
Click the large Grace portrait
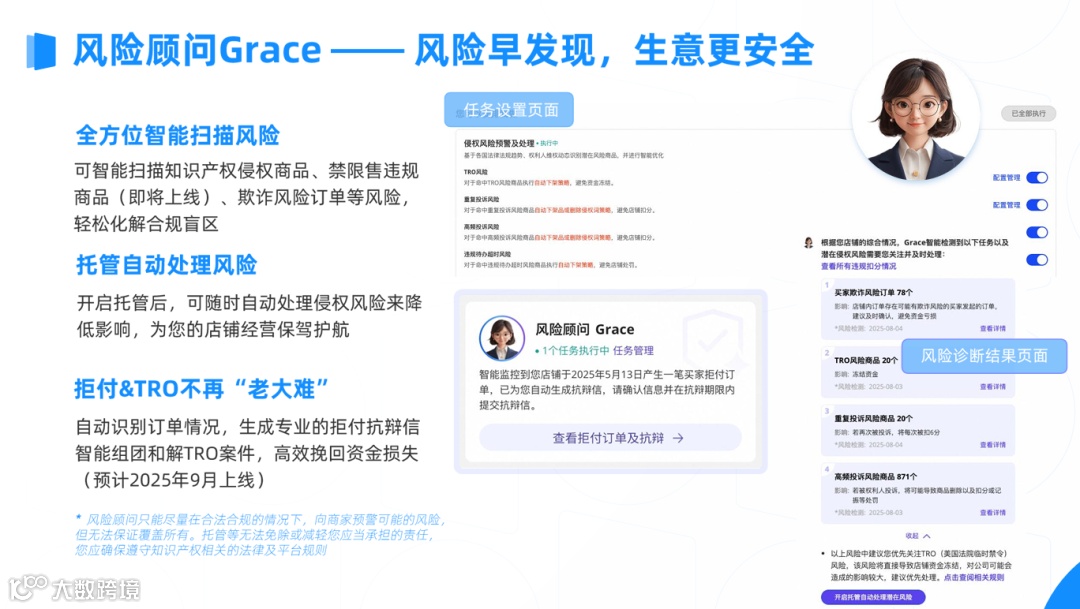(915, 118)
